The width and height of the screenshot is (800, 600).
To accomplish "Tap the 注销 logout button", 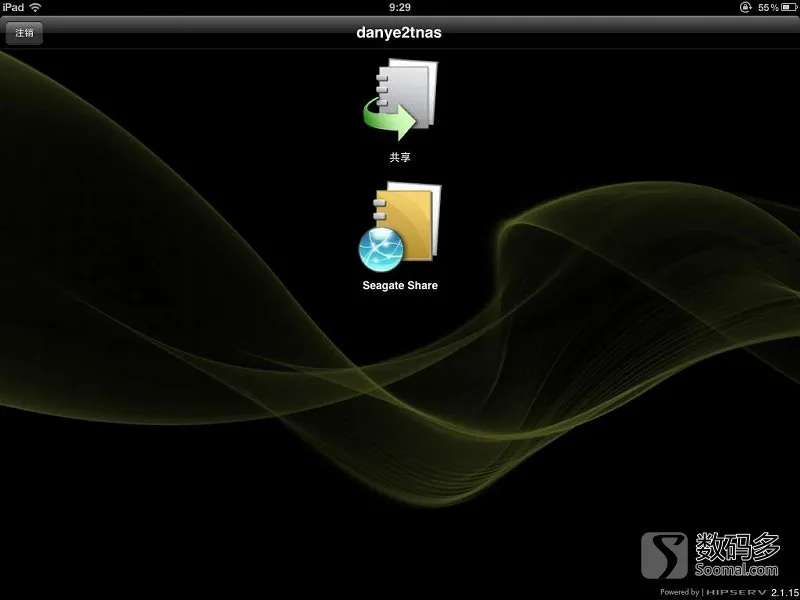I will pyautogui.click(x=24, y=33).
